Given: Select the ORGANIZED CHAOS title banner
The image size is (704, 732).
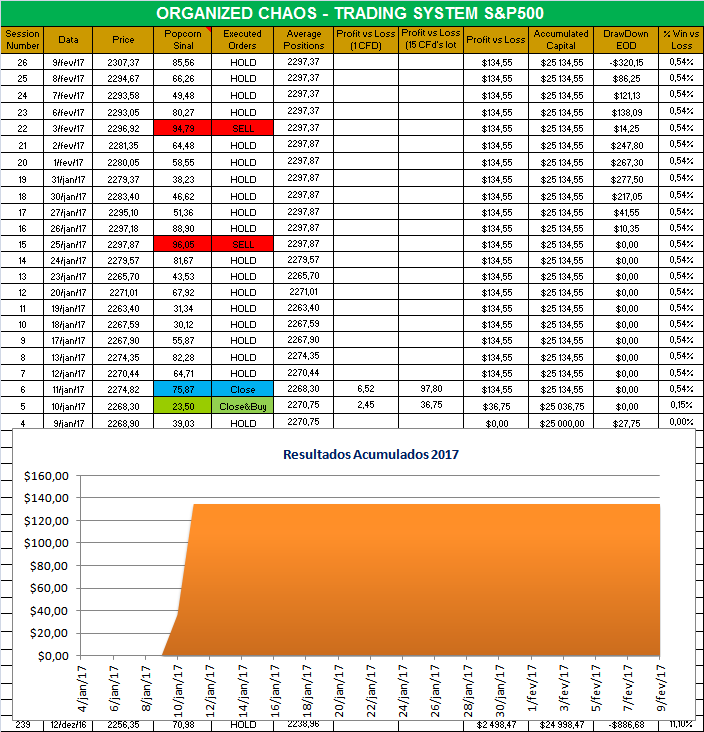Looking at the screenshot, I should tap(352, 13).
